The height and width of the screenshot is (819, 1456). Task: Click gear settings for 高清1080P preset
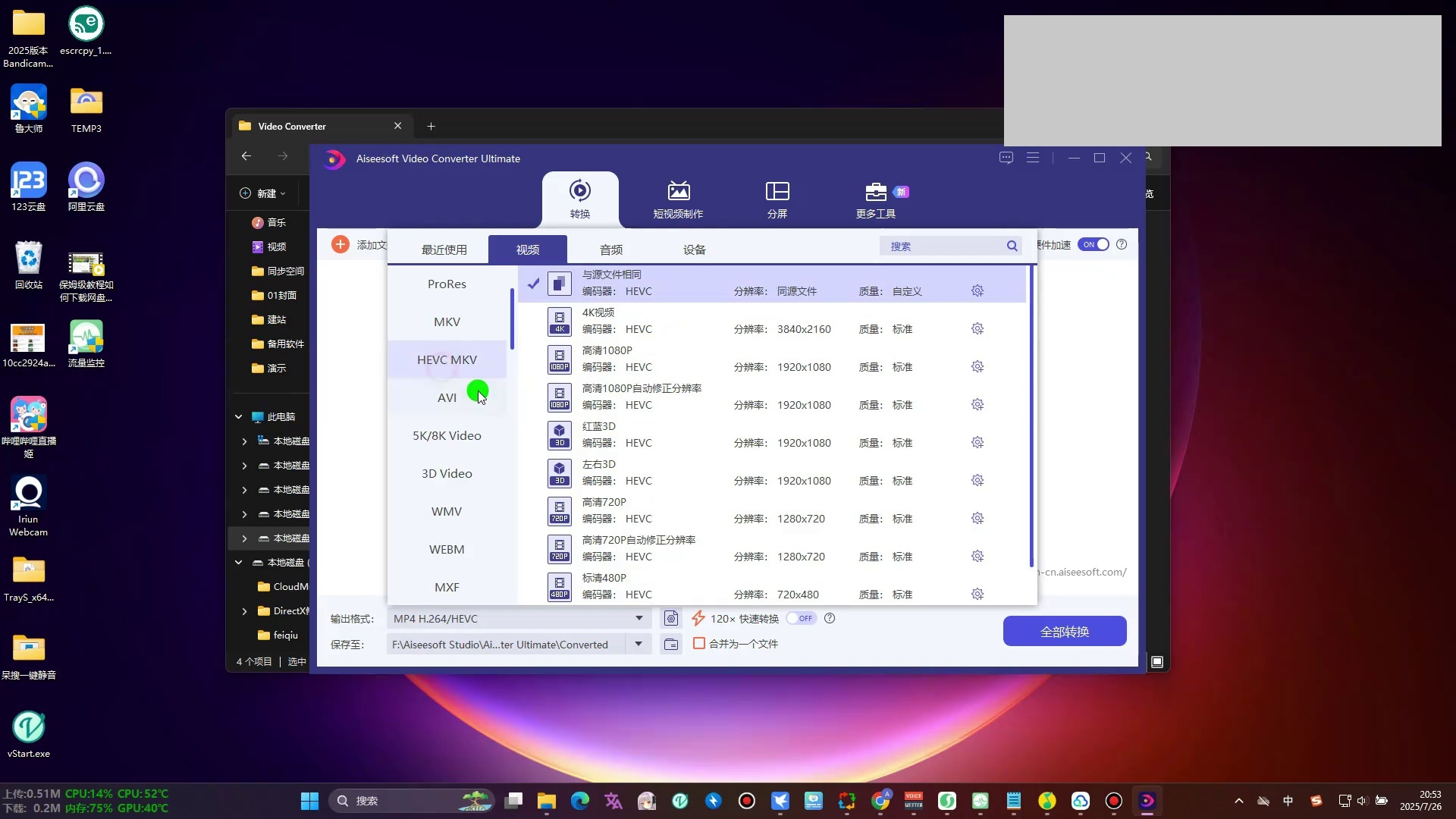(x=977, y=367)
